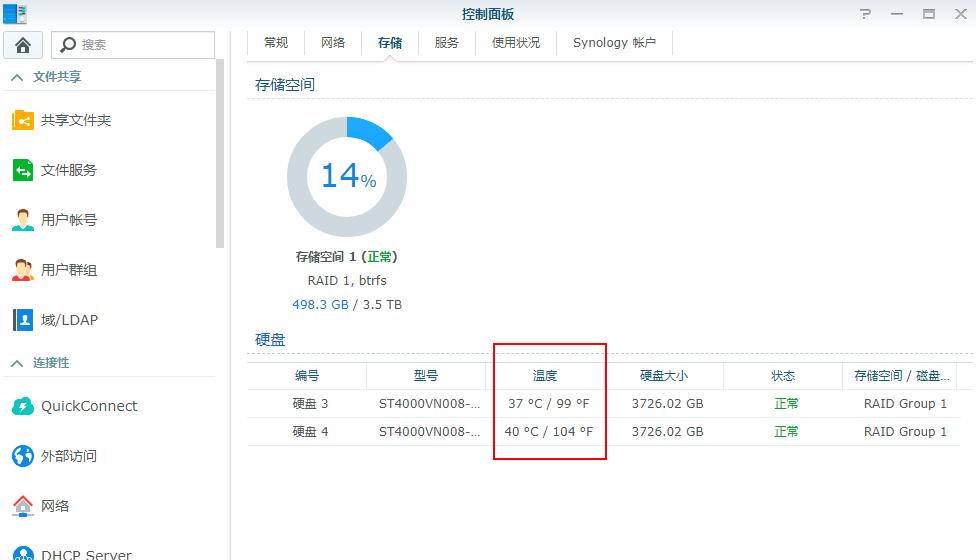Screen dimensions: 976x560
Task: Click the 编号 column header
Action: [307, 376]
